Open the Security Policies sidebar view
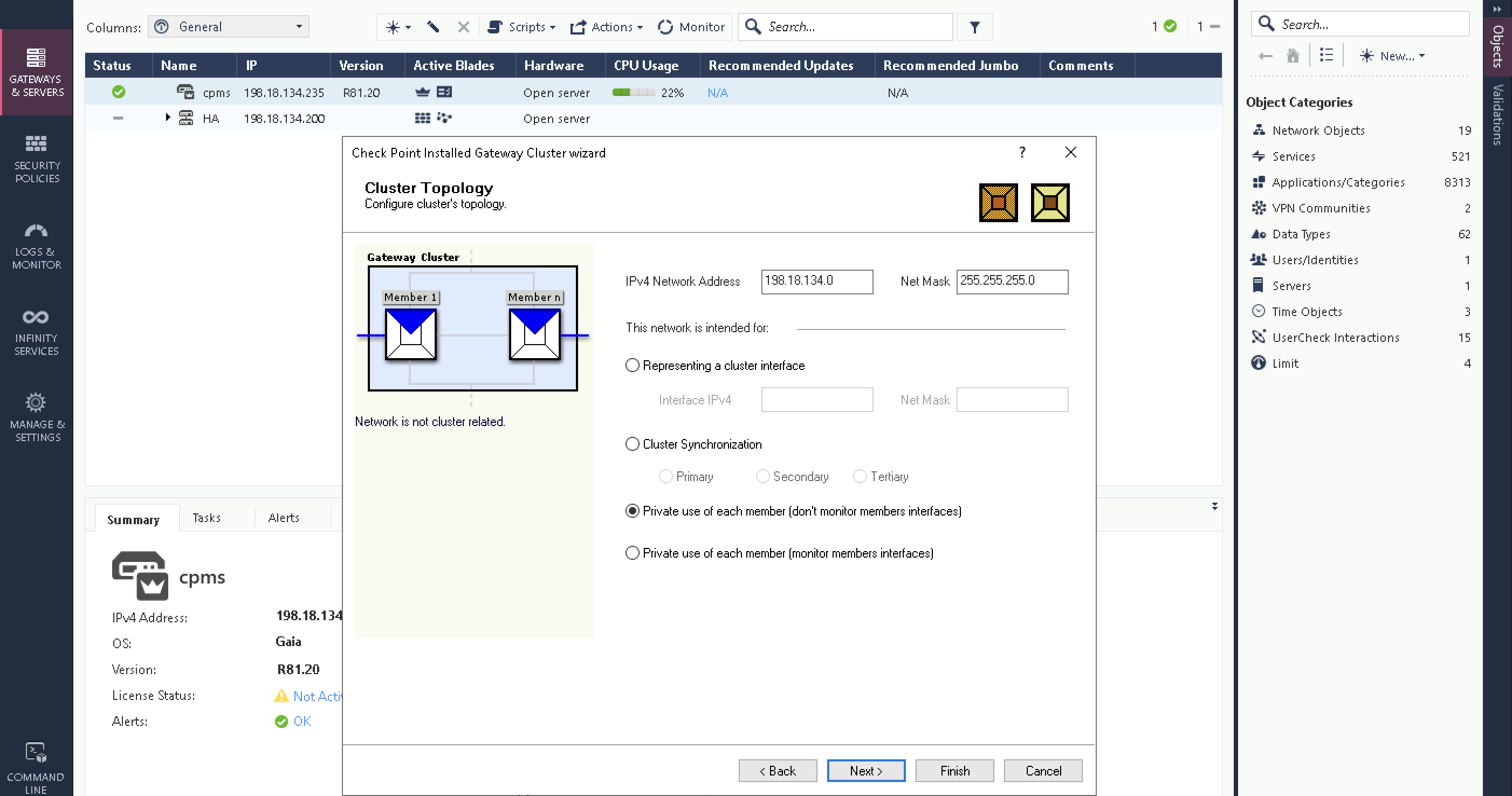 [x=36, y=159]
